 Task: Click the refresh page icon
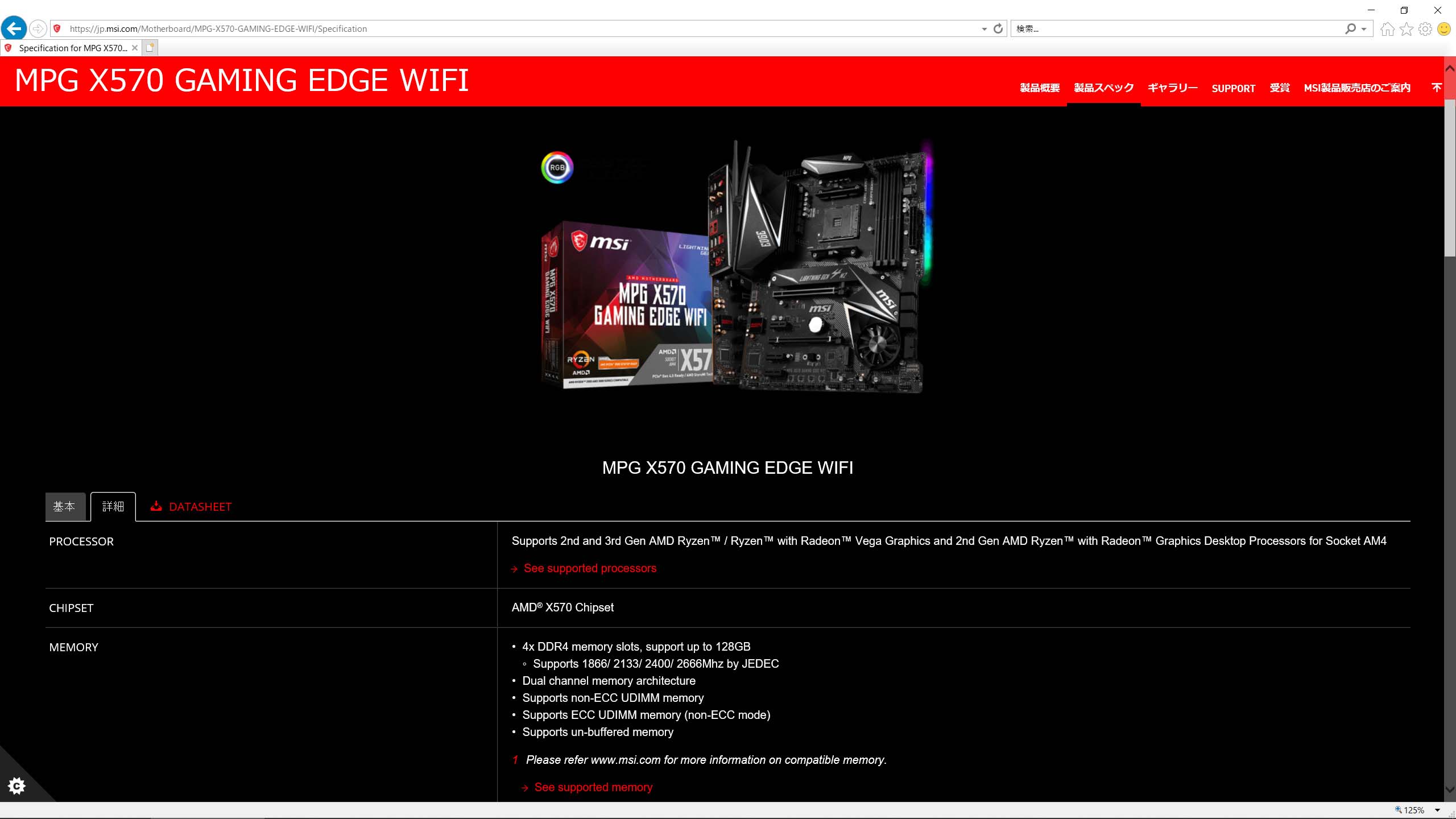pos(998,28)
